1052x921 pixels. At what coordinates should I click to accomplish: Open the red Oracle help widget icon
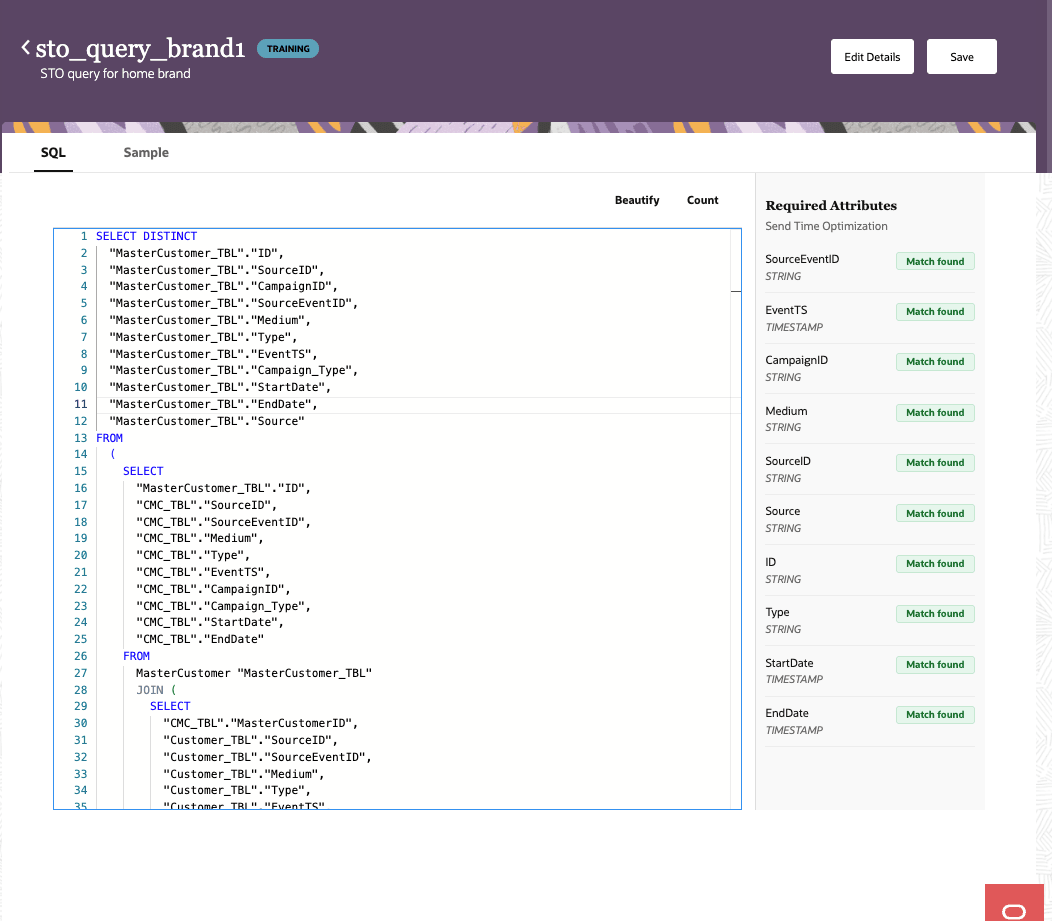[1014, 903]
